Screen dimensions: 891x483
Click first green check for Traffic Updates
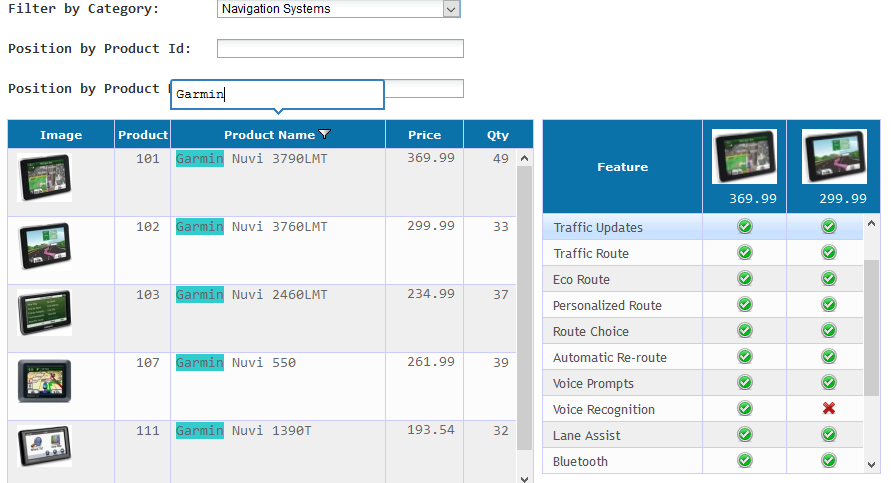(x=745, y=226)
